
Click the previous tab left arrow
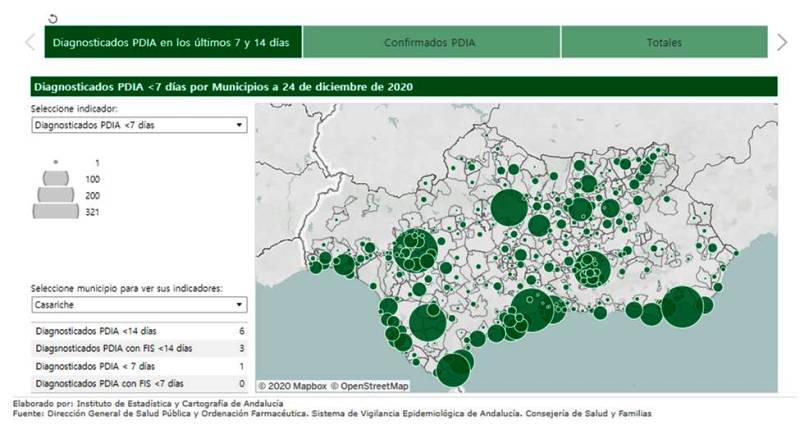[x=29, y=42]
